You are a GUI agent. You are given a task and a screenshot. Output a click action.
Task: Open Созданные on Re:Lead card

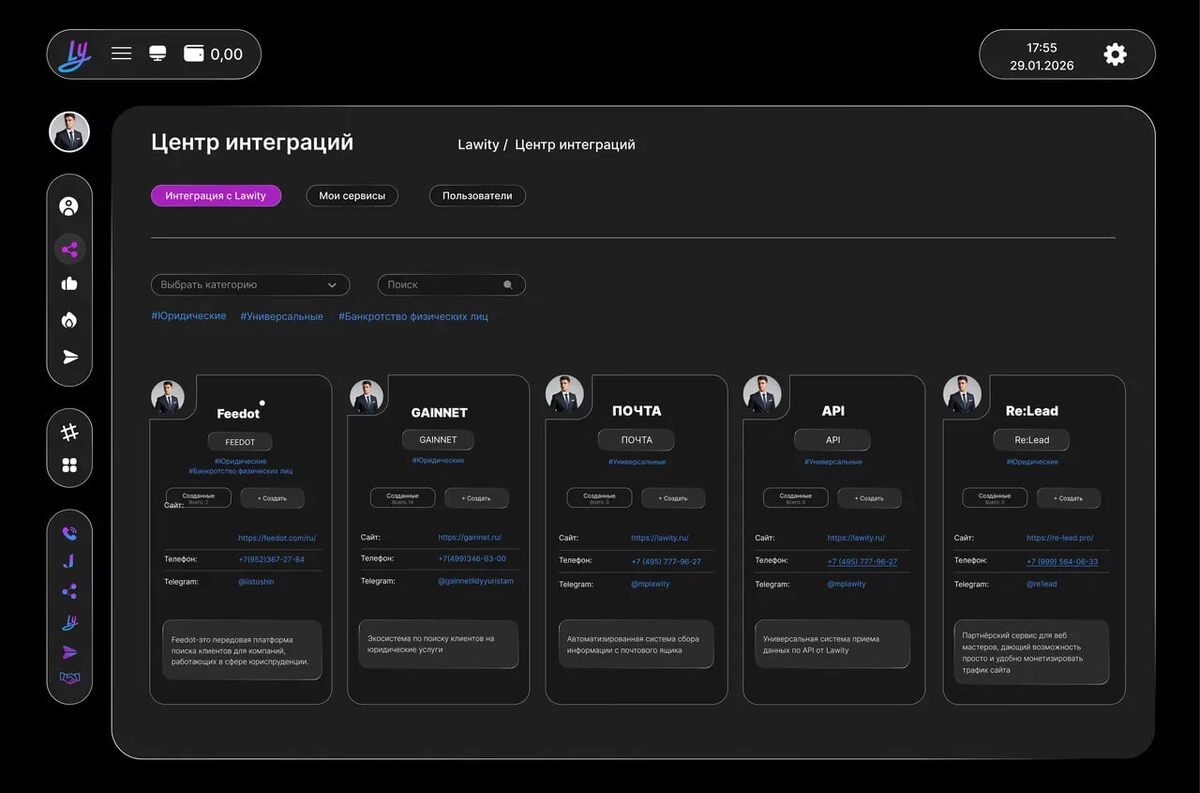pos(995,498)
